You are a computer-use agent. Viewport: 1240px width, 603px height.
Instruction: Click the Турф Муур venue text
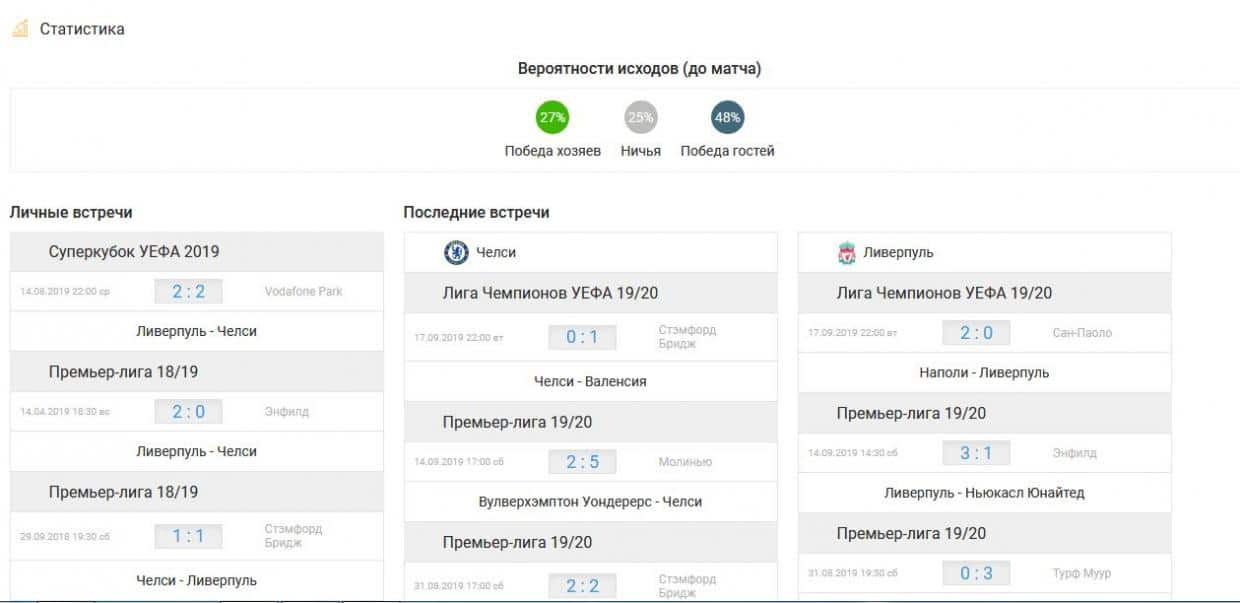click(x=1083, y=573)
